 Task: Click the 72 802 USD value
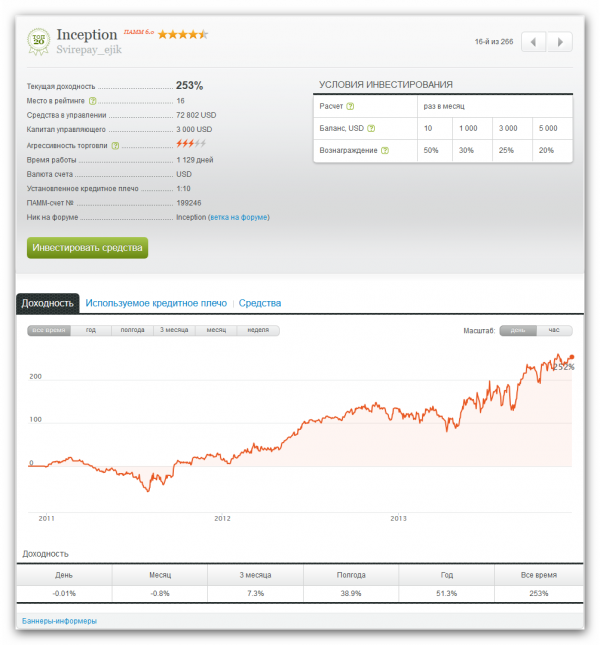click(x=196, y=115)
